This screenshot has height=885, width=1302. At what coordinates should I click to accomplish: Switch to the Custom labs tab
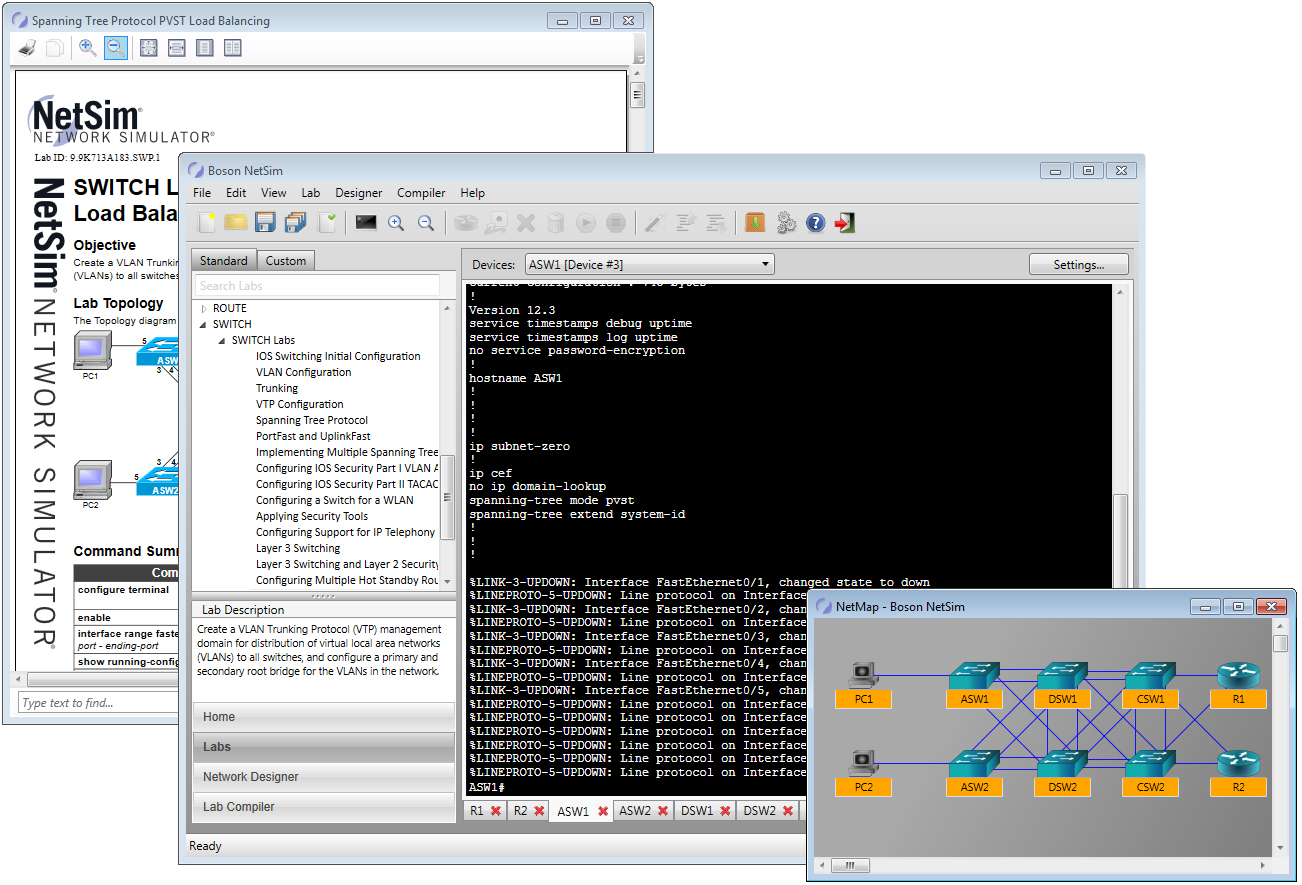pos(286,259)
